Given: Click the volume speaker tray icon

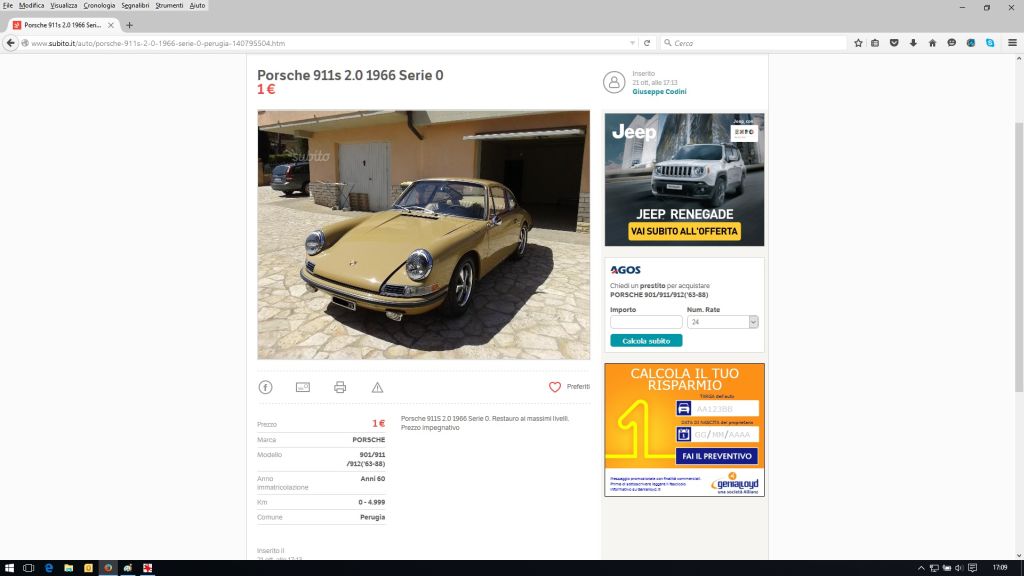Looking at the screenshot, I should click(959, 568).
